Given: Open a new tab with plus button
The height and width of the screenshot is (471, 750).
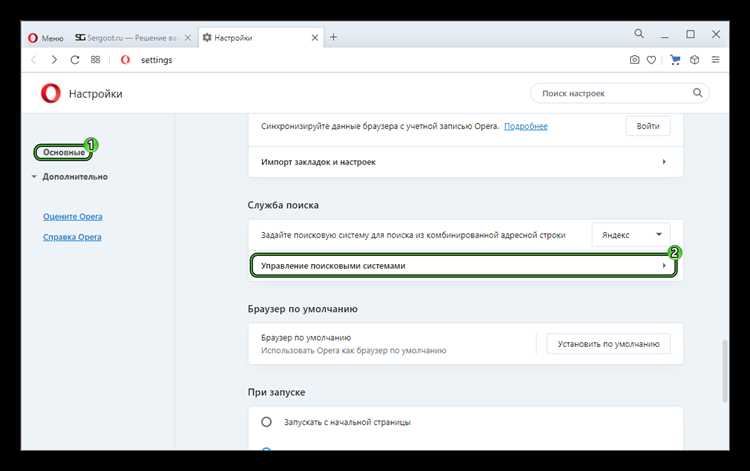Looking at the screenshot, I should pyautogui.click(x=333, y=37).
